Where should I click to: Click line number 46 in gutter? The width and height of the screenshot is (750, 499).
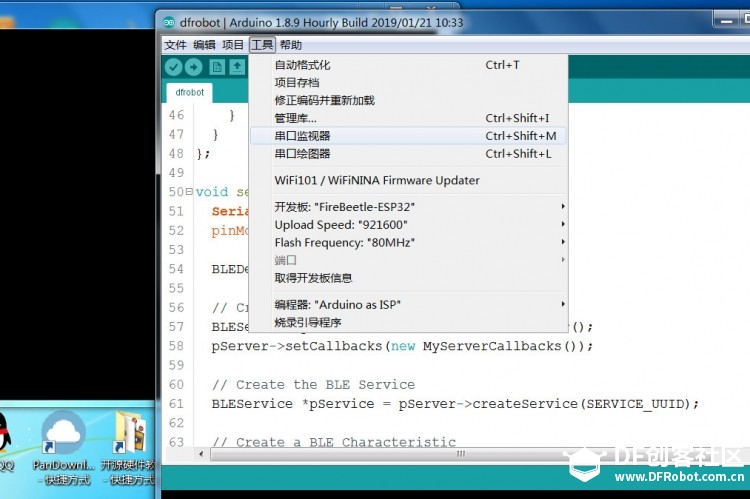[x=176, y=115]
